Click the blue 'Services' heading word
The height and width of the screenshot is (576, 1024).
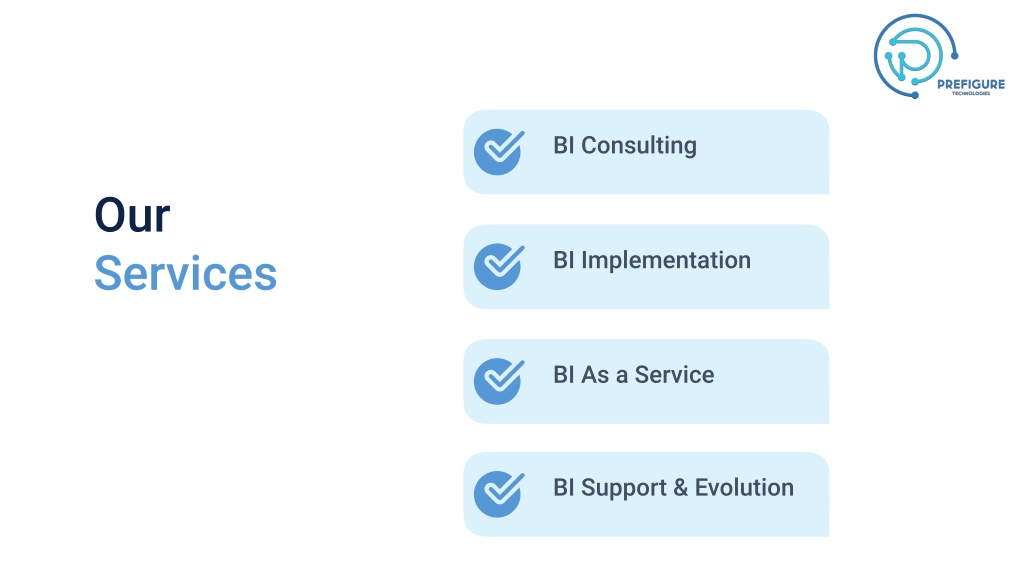pos(185,273)
